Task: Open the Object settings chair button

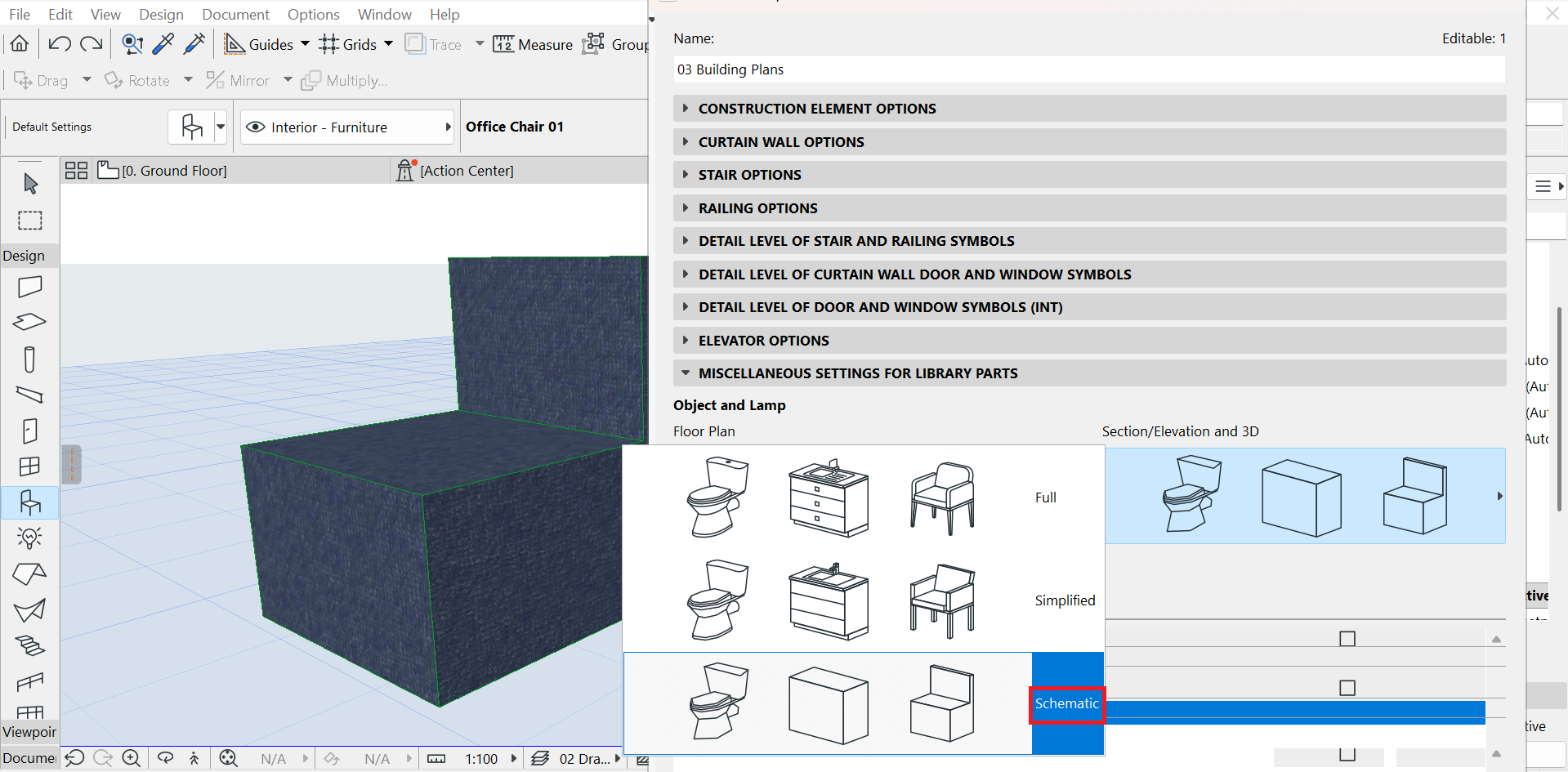Action: [x=192, y=127]
